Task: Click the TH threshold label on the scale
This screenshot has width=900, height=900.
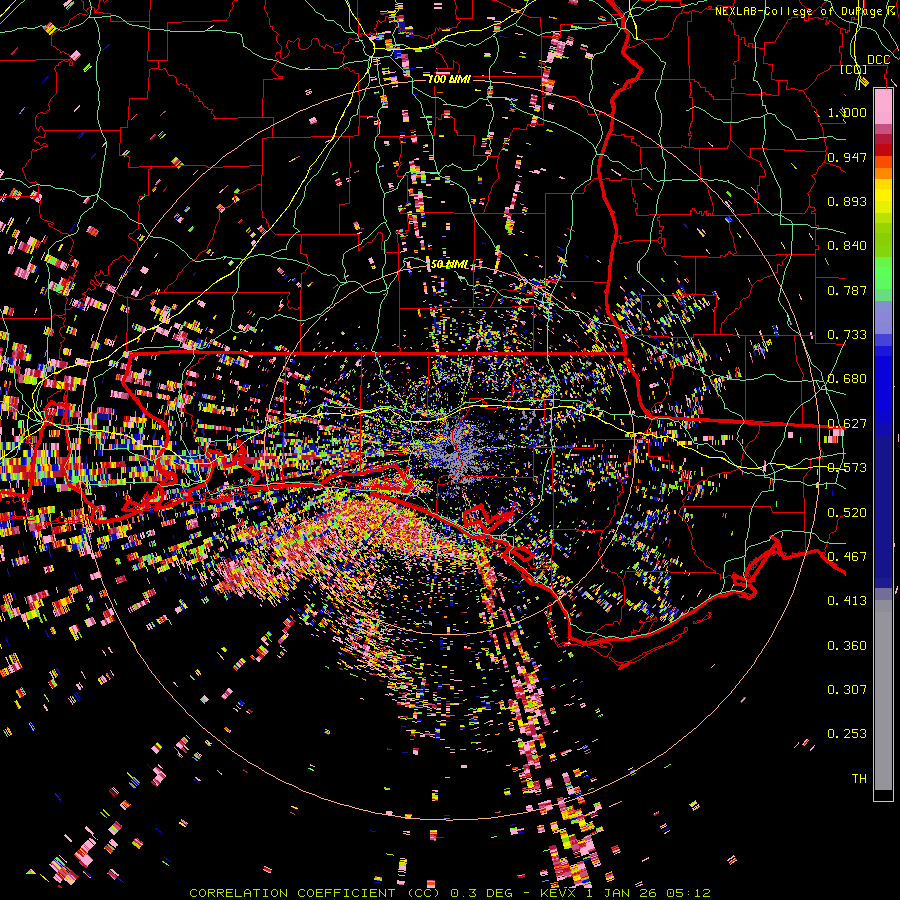Action: pyautogui.click(x=859, y=779)
